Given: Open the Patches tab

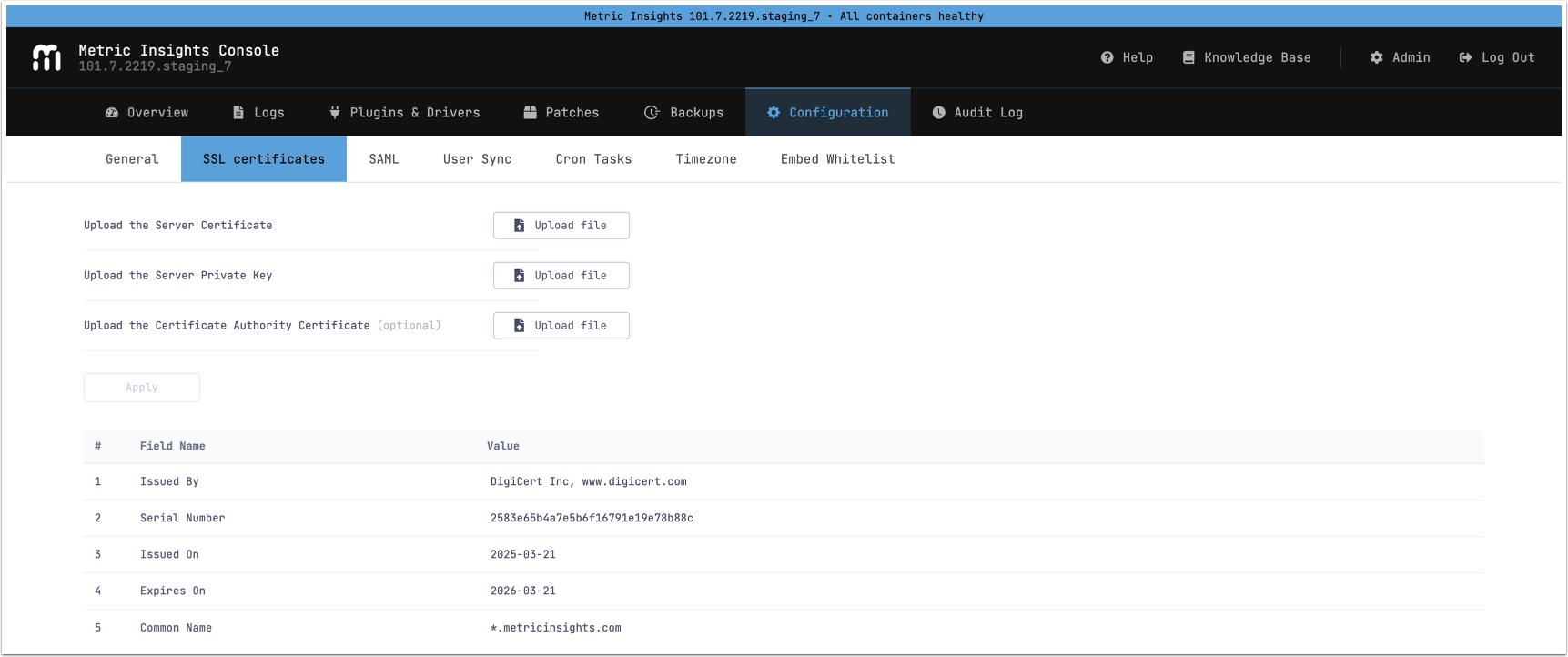Looking at the screenshot, I should [x=561, y=113].
